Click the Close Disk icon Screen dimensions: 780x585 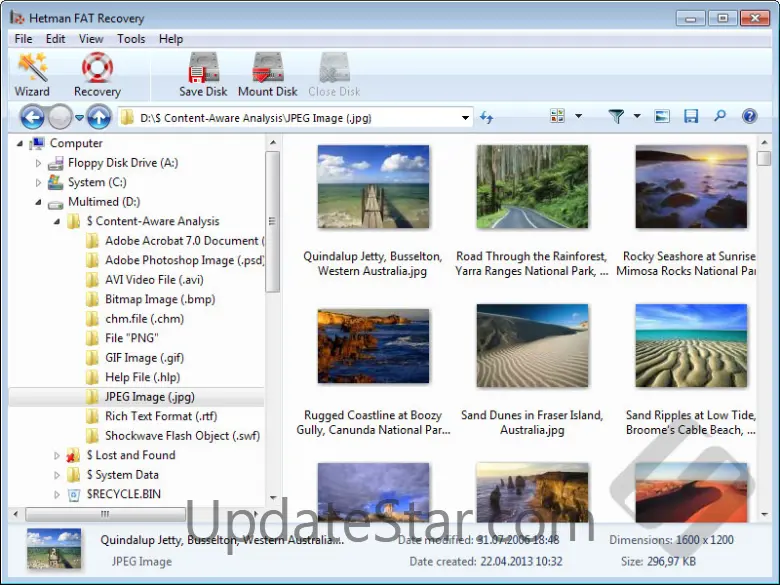click(334, 67)
